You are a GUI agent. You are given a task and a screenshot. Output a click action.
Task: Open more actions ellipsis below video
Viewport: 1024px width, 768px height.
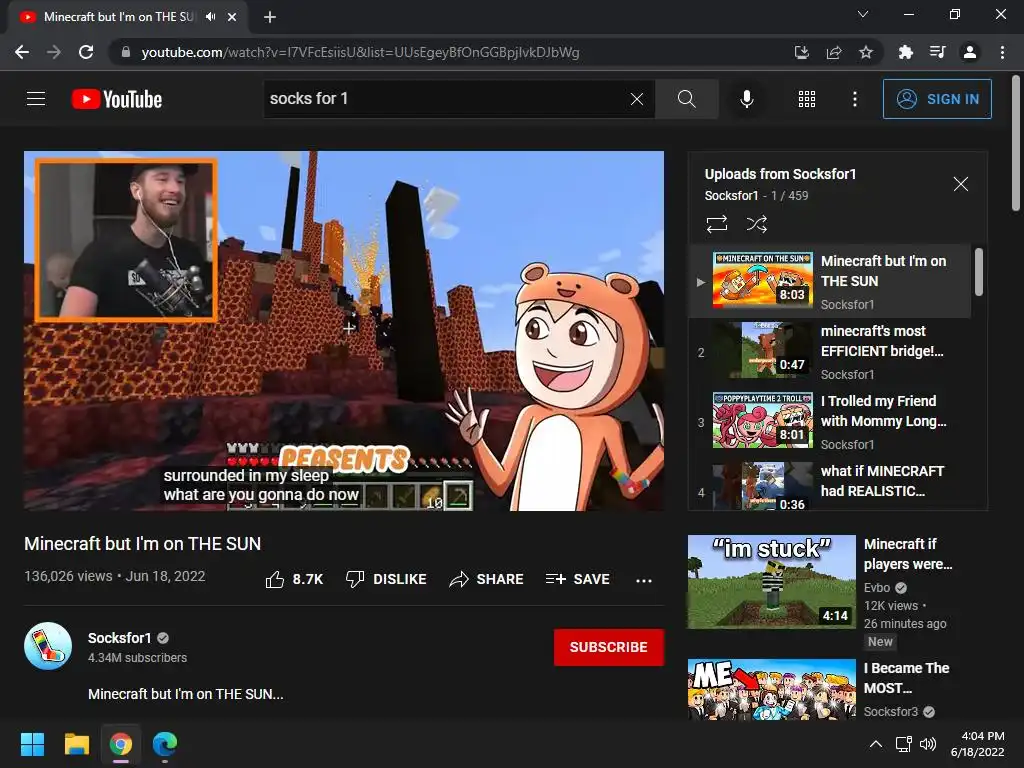pos(644,580)
